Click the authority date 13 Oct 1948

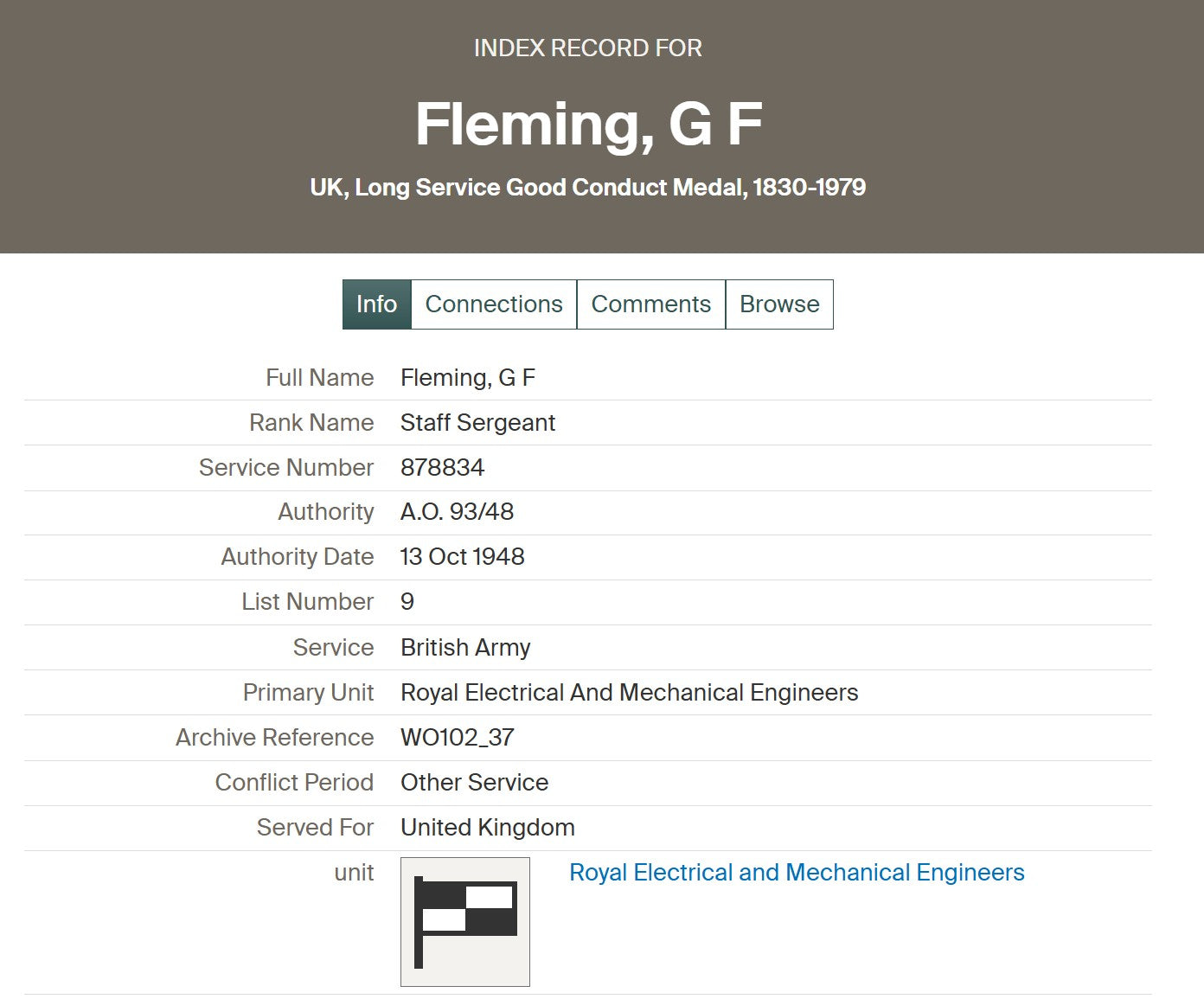click(462, 557)
